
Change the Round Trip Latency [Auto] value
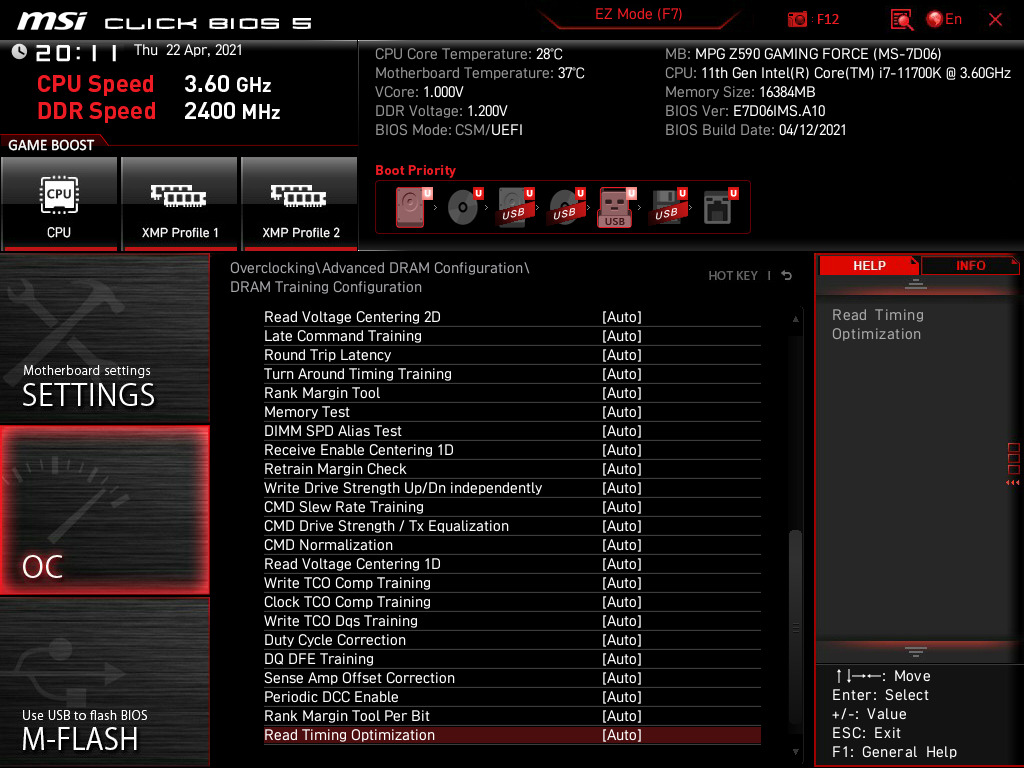pos(622,355)
